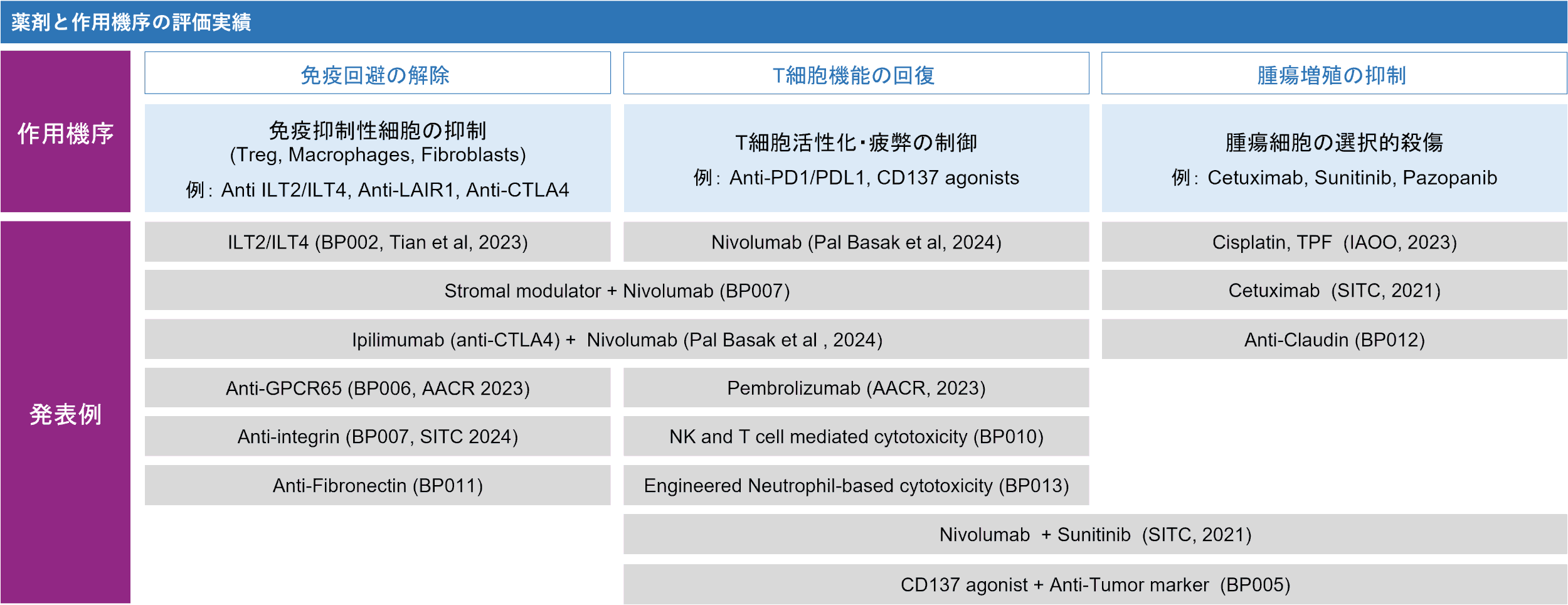
Task: Select the 発表例 row label
Action: pyautogui.click(x=65, y=414)
